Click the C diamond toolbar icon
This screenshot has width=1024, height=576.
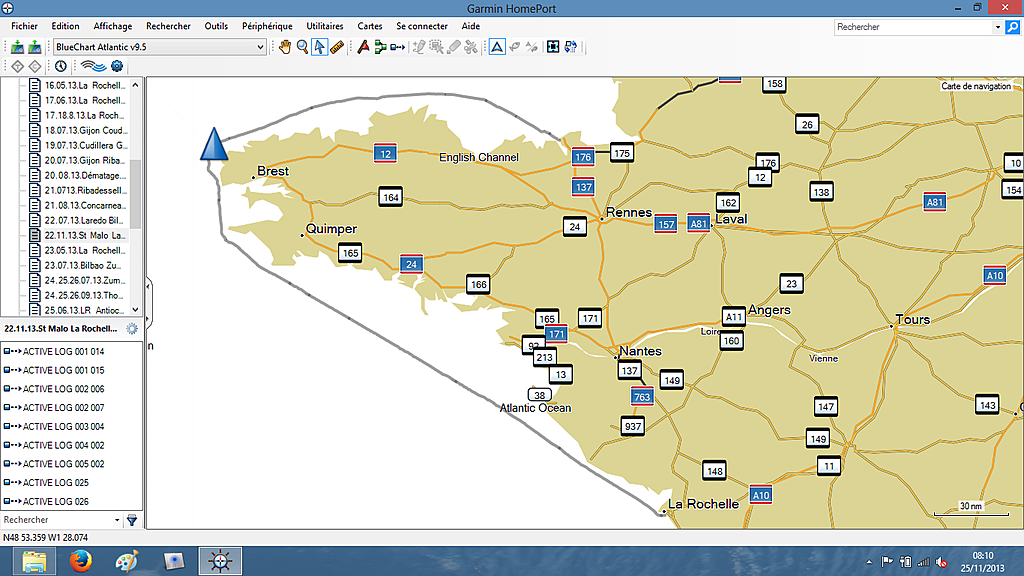pos(35,66)
